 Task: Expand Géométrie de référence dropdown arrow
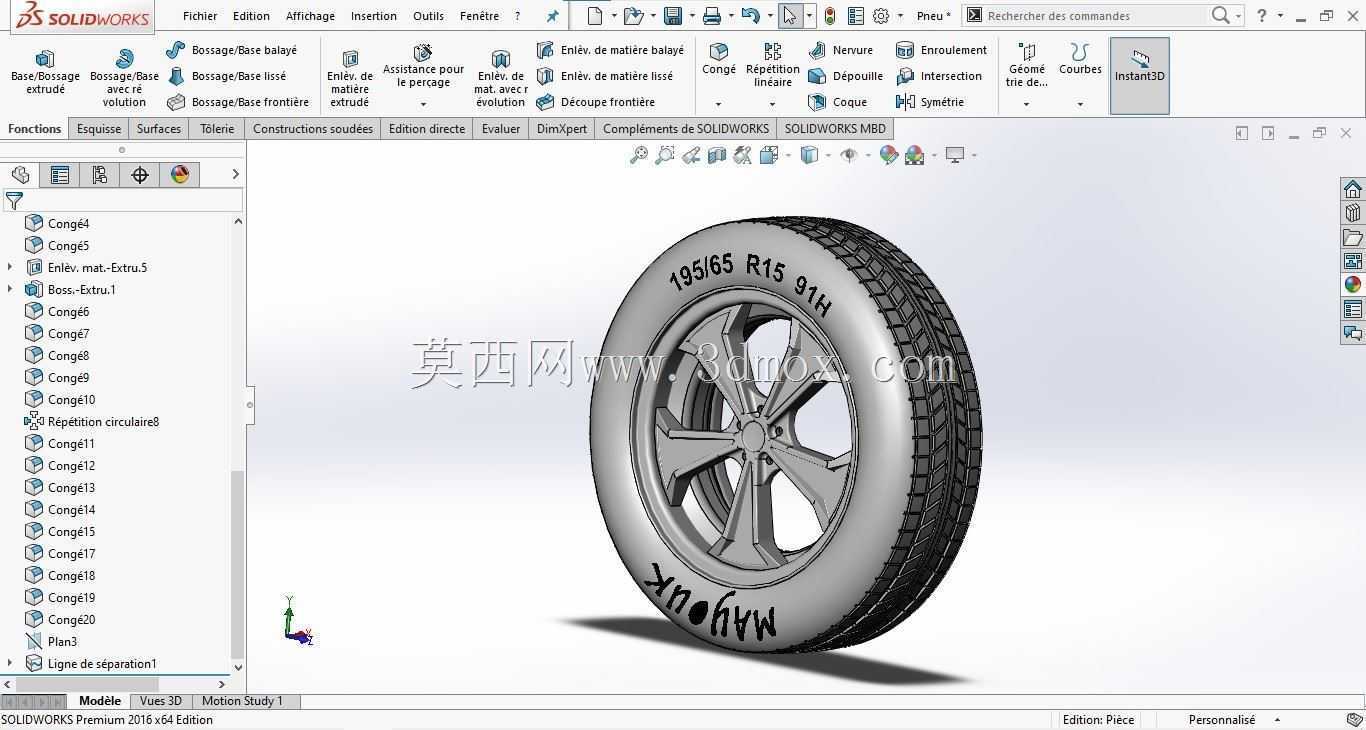[1026, 104]
